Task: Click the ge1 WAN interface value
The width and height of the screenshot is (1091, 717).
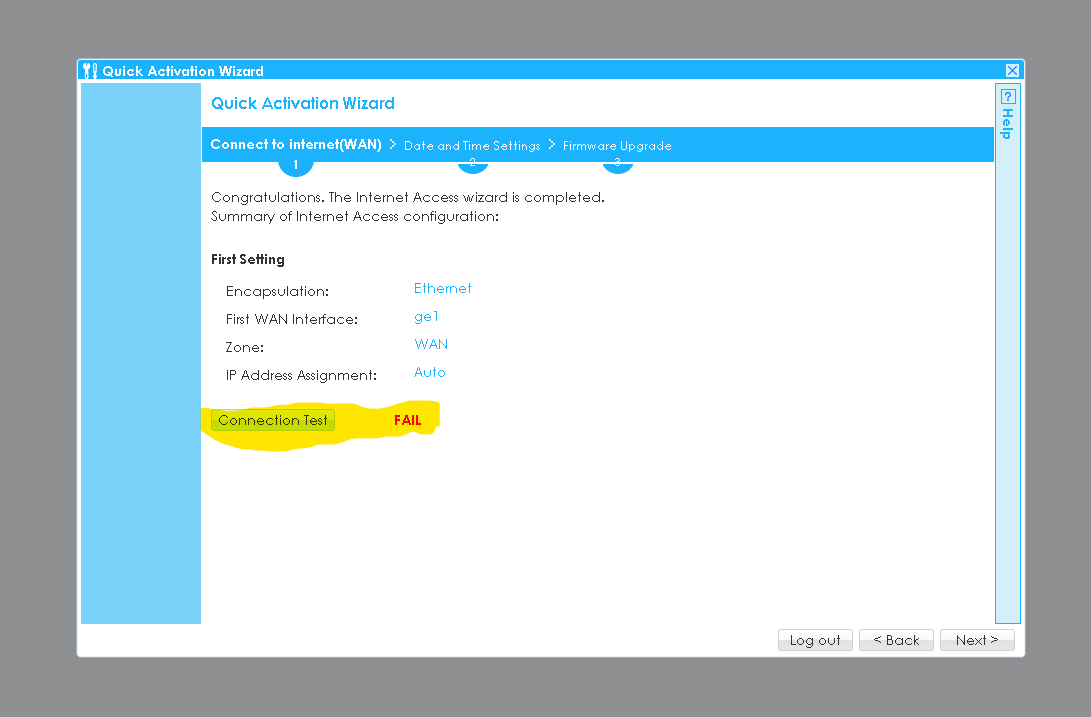Action: (426, 316)
